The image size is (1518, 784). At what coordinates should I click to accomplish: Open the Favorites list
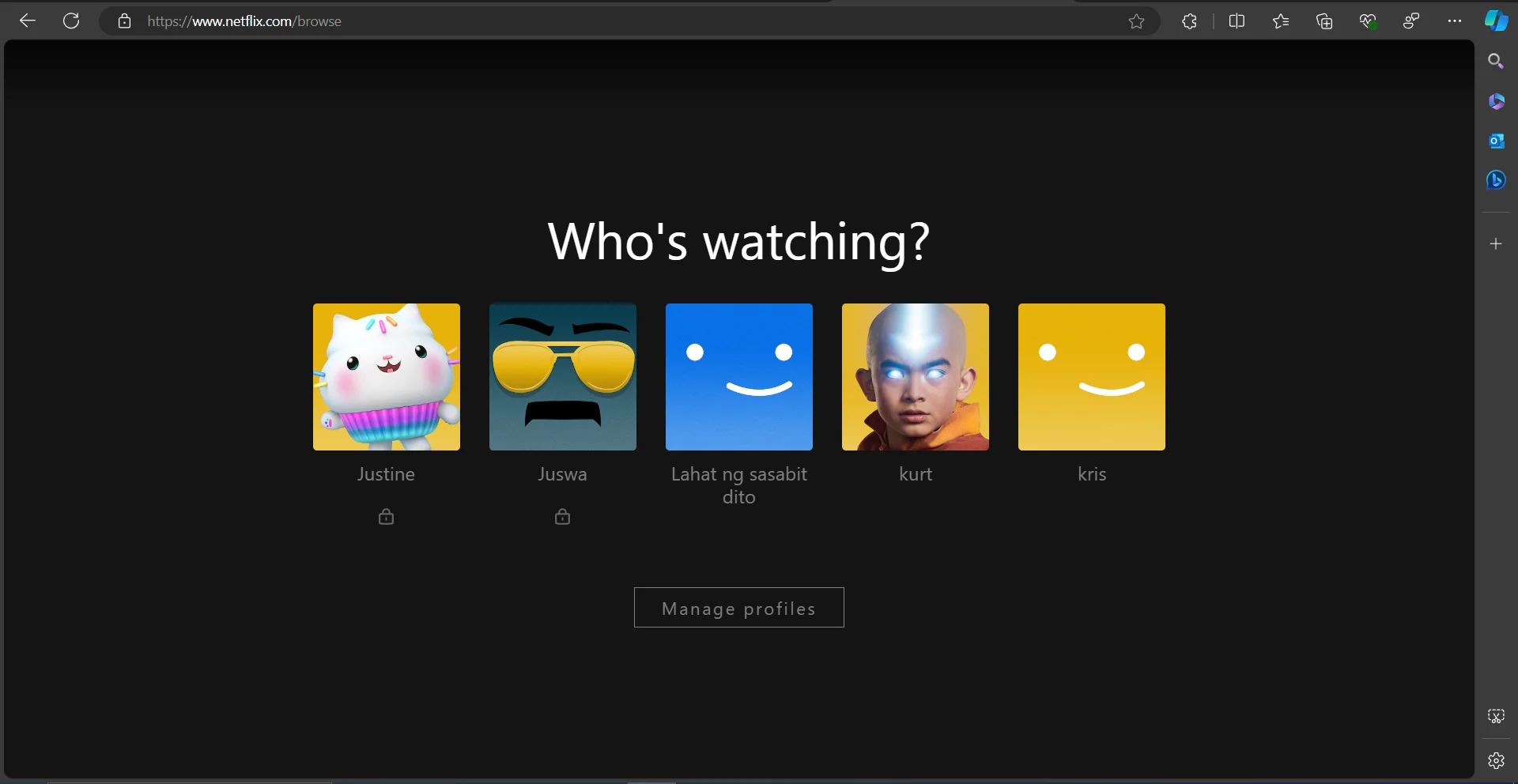pos(1281,21)
